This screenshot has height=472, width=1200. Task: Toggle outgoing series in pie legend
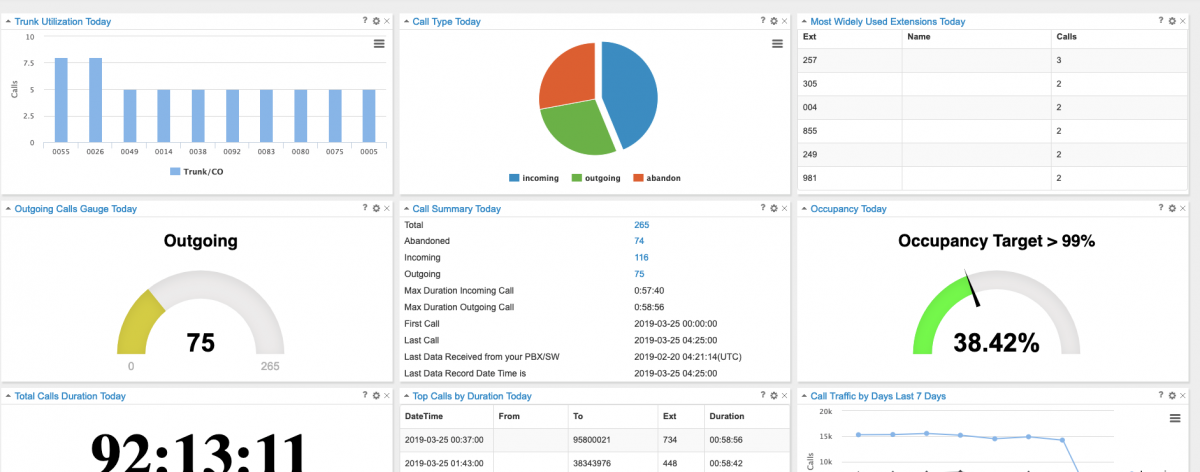(595, 178)
